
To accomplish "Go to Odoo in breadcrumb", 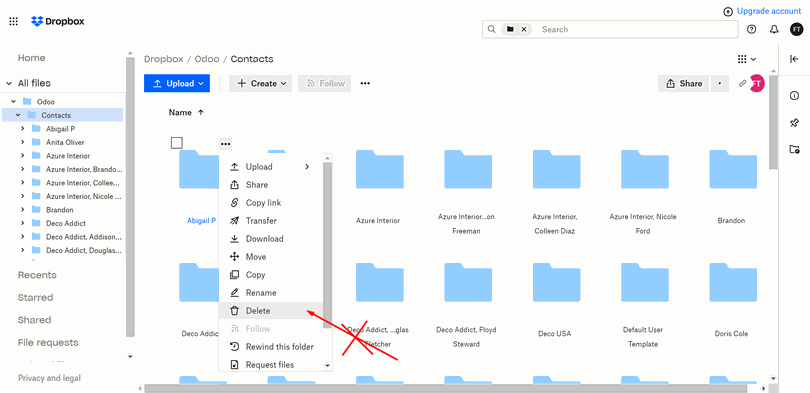I will click(207, 59).
